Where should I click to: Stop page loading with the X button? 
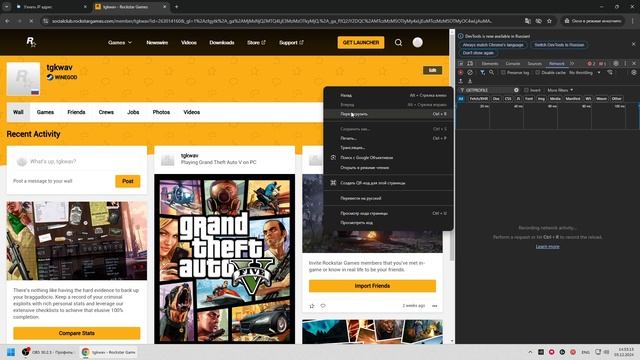click(x=31, y=21)
